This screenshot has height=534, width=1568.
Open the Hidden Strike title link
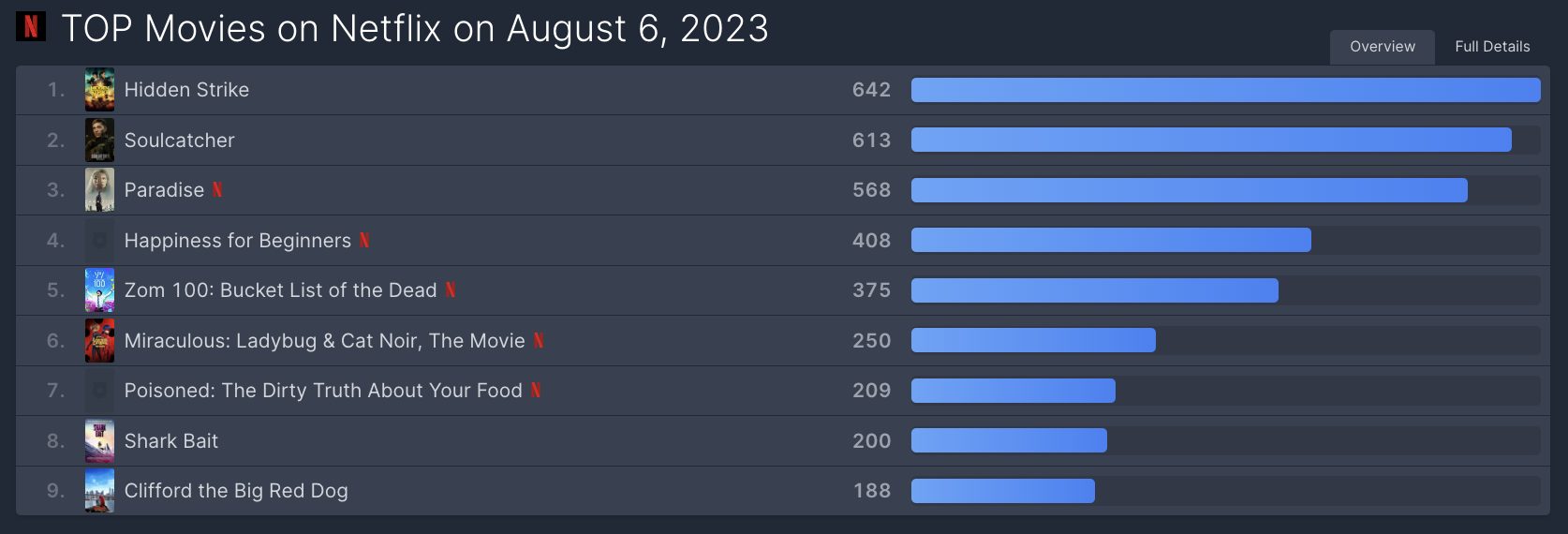click(x=187, y=90)
